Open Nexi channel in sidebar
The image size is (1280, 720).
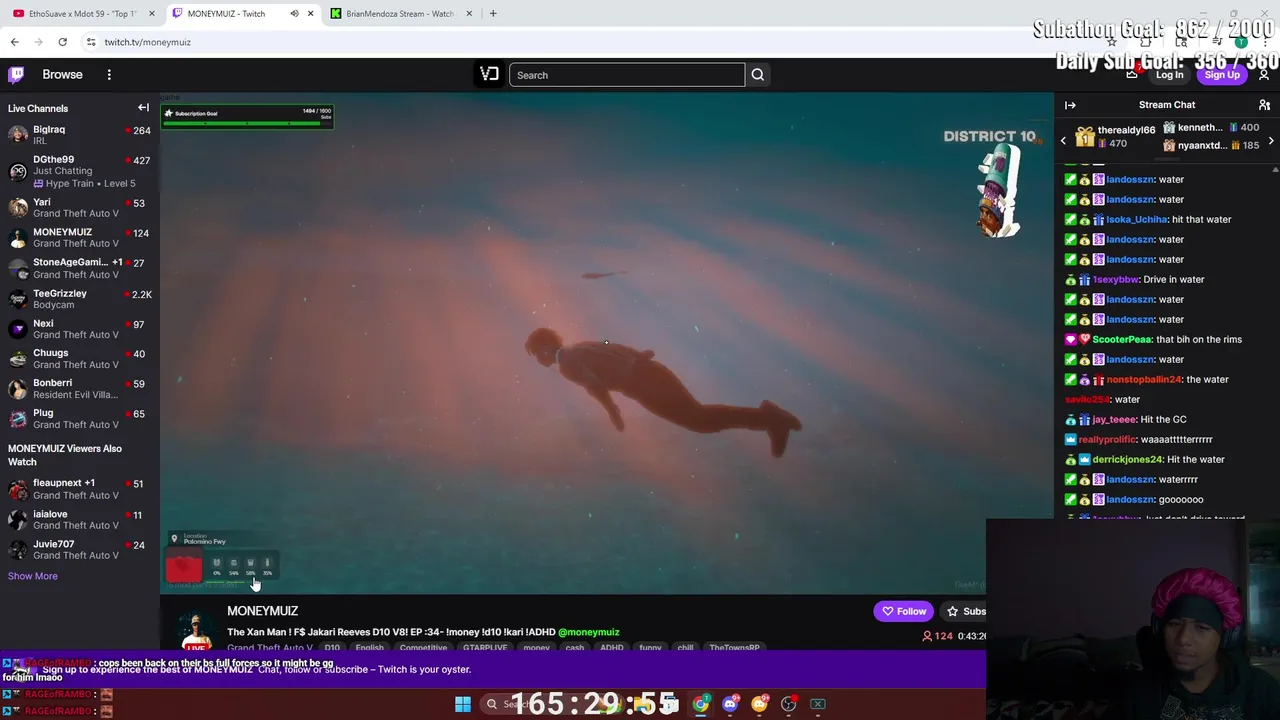(x=80, y=329)
